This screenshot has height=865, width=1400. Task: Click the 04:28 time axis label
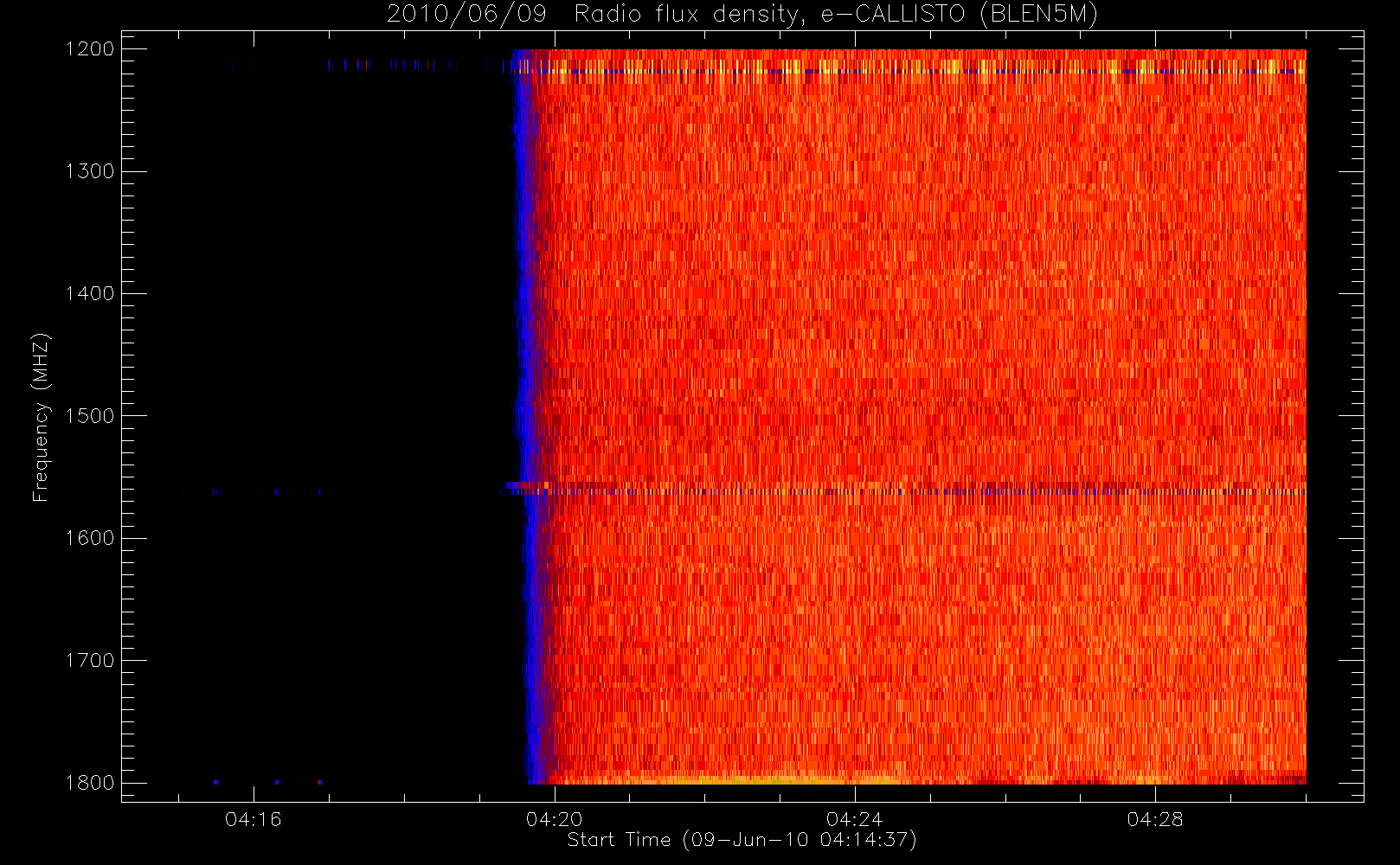tap(1155, 819)
